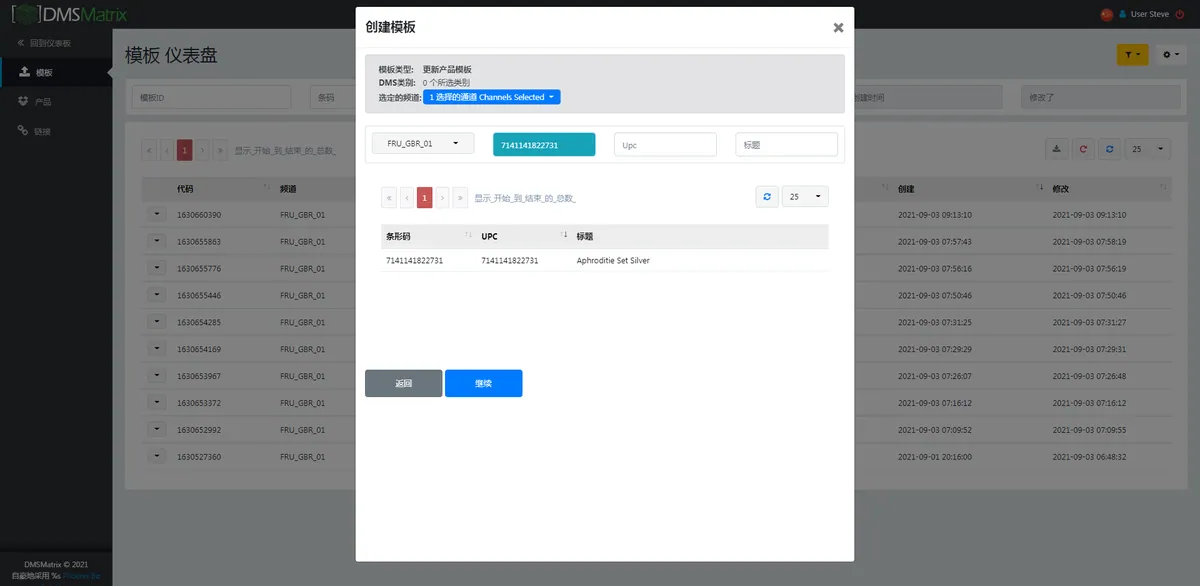Image resolution: width=1200 pixels, height=586 pixels.
Task: Sort dialog table by UPC column
Action: click(524, 236)
